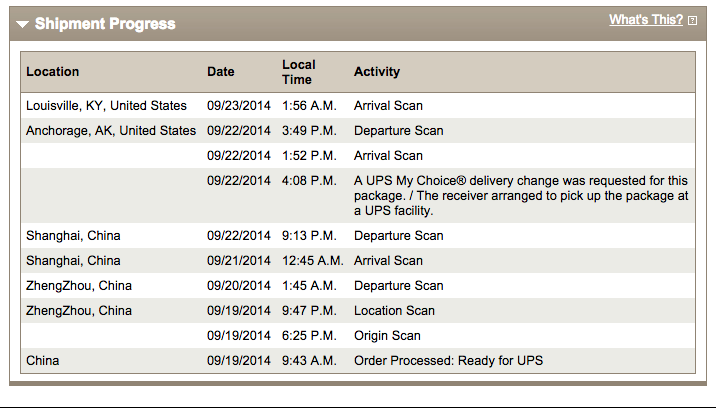Click the question mark help icon
The height and width of the screenshot is (408, 716).
[x=693, y=21]
